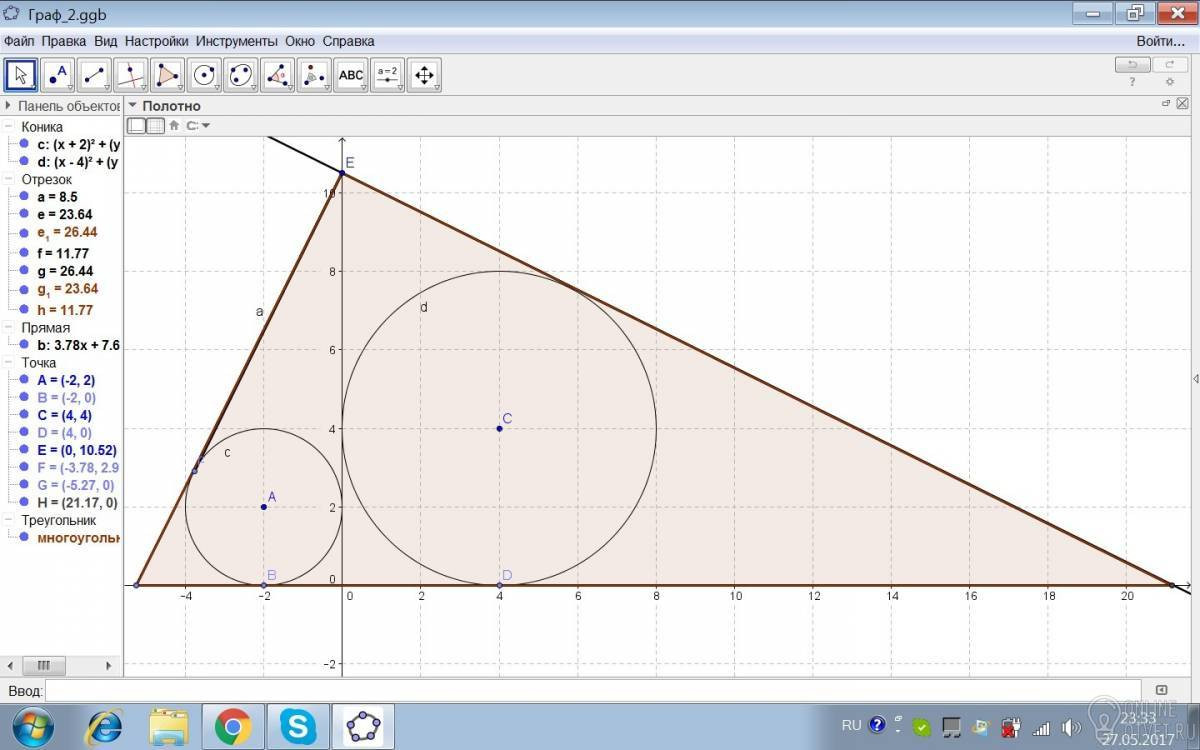
Task: Open settings via the gear icon
Action: 1170,82
